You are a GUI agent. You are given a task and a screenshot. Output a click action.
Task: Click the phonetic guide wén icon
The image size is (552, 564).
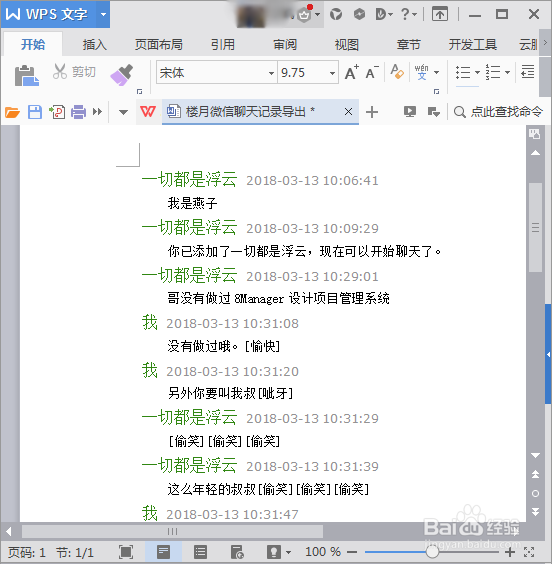pos(421,72)
